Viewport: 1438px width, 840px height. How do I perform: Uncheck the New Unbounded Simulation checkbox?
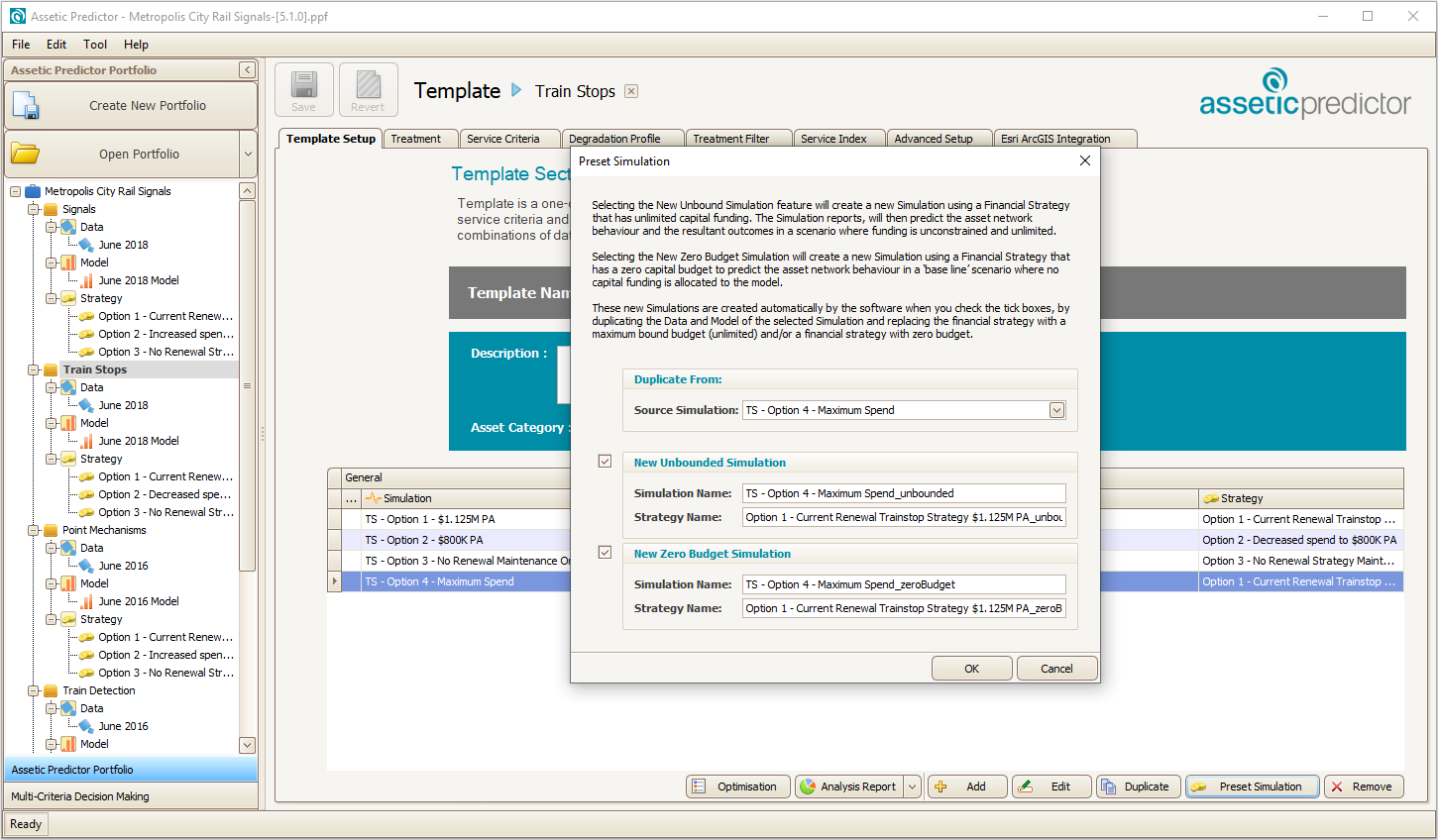pos(605,462)
